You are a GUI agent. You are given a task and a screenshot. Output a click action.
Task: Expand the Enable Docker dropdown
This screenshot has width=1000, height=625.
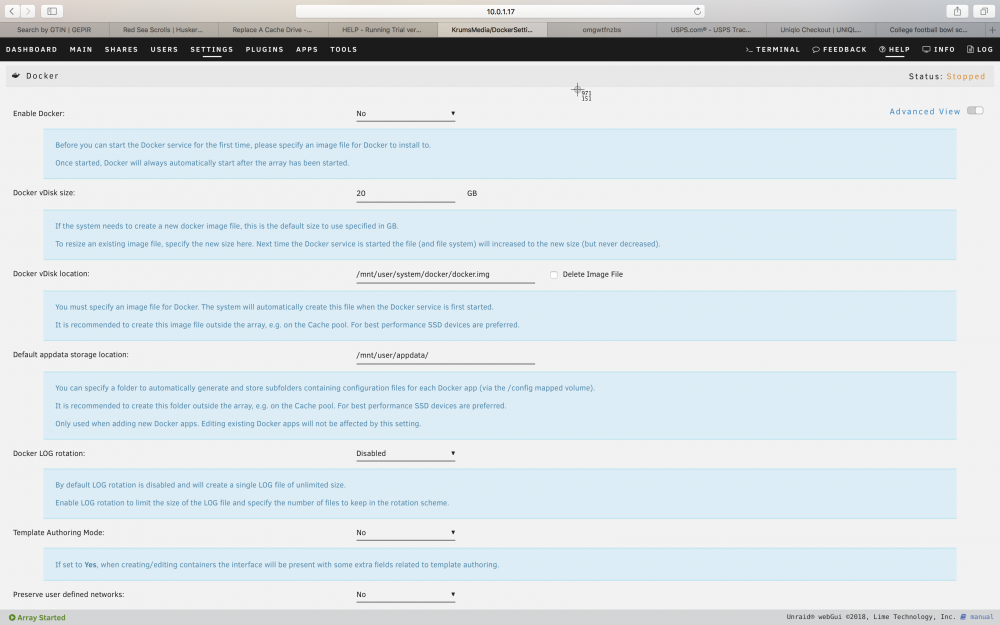(406, 114)
